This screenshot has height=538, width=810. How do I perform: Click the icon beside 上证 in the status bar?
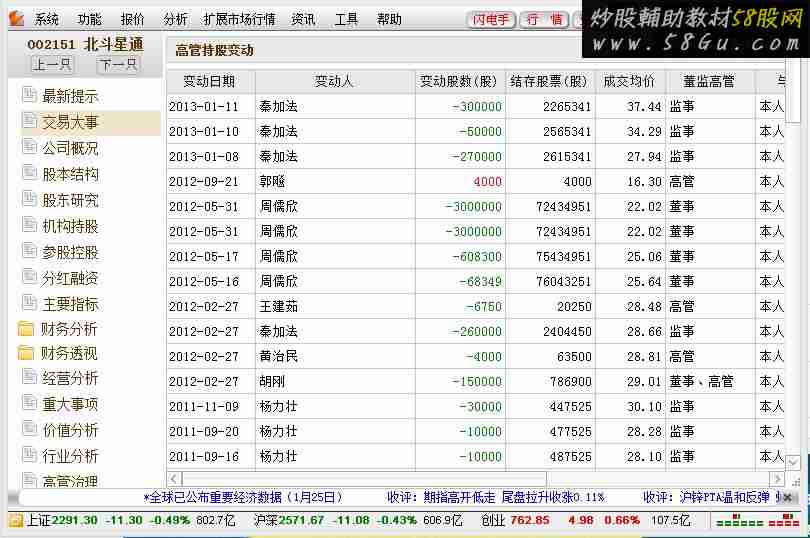tap(17, 520)
